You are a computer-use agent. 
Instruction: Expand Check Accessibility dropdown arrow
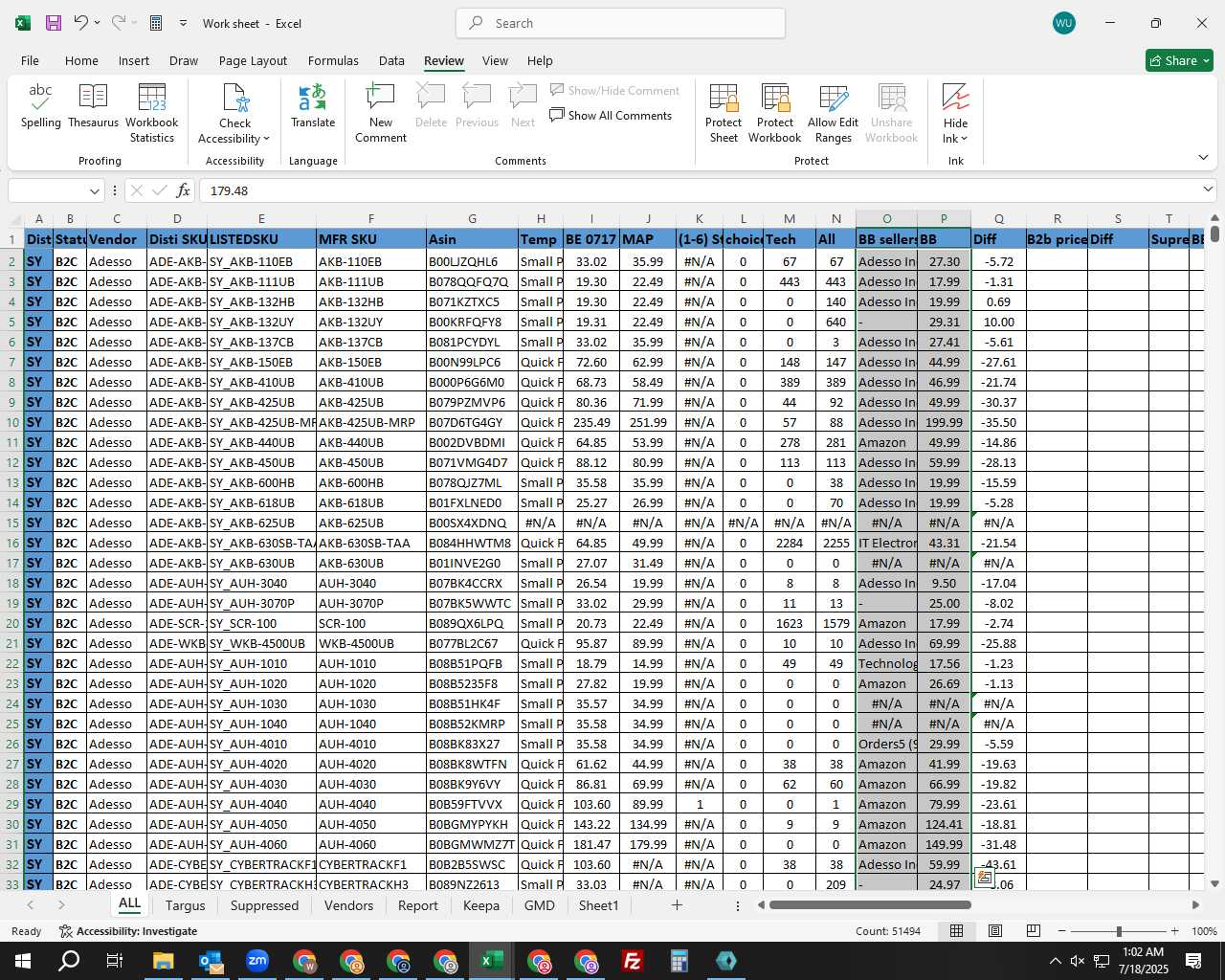click(266, 139)
